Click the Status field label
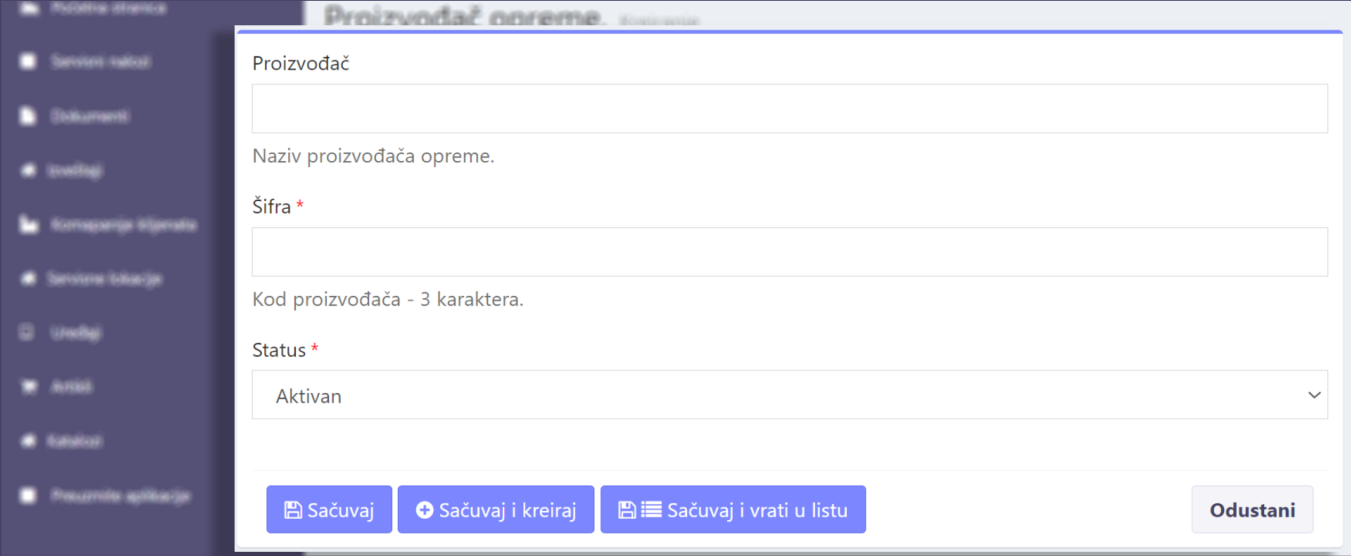 pos(279,350)
